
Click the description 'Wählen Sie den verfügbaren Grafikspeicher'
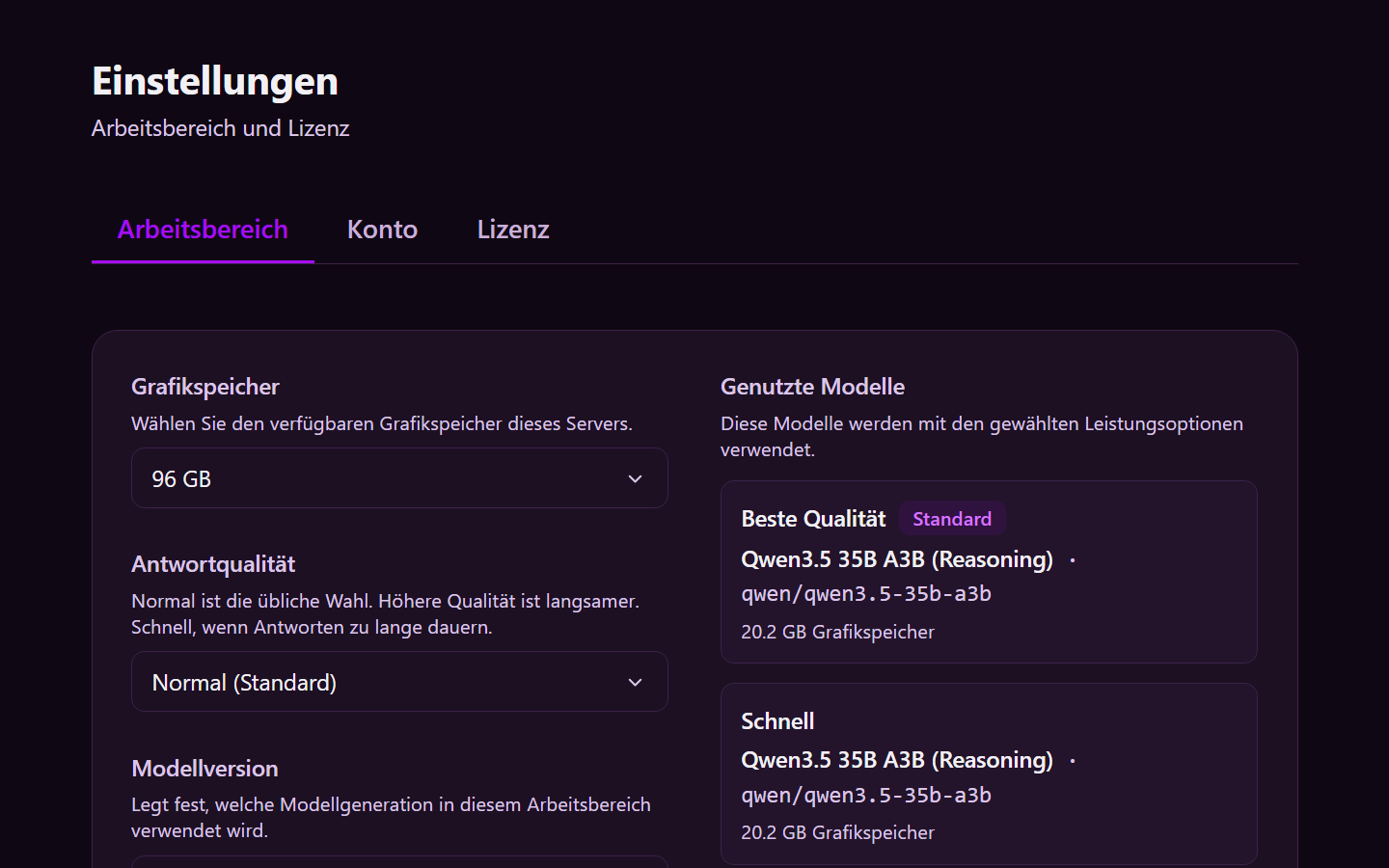click(x=382, y=423)
